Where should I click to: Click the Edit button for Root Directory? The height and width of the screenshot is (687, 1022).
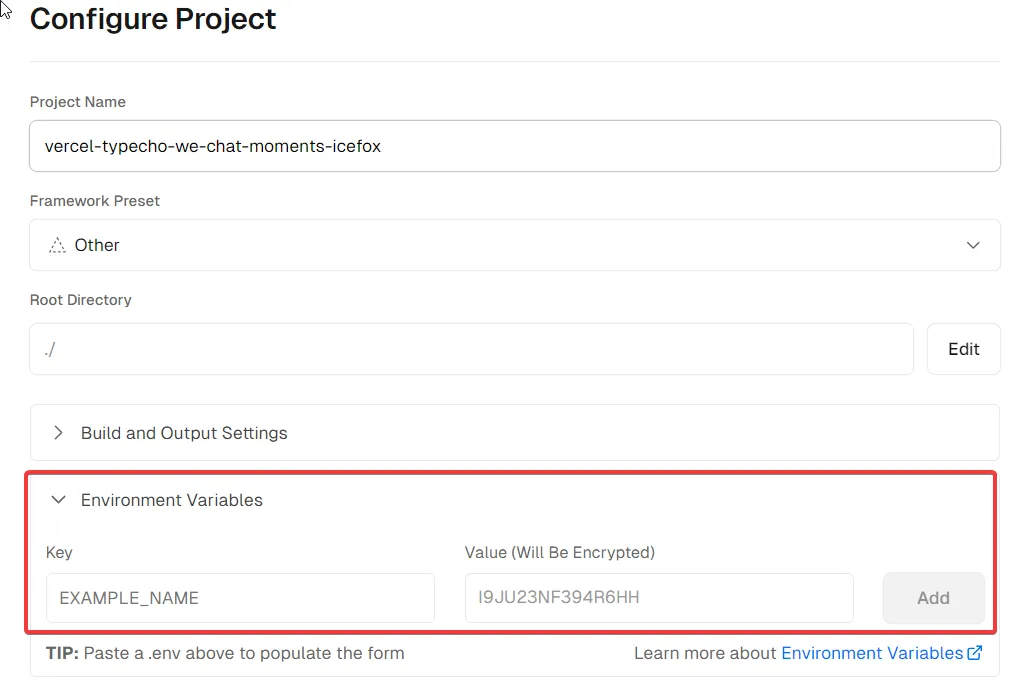[963, 349]
